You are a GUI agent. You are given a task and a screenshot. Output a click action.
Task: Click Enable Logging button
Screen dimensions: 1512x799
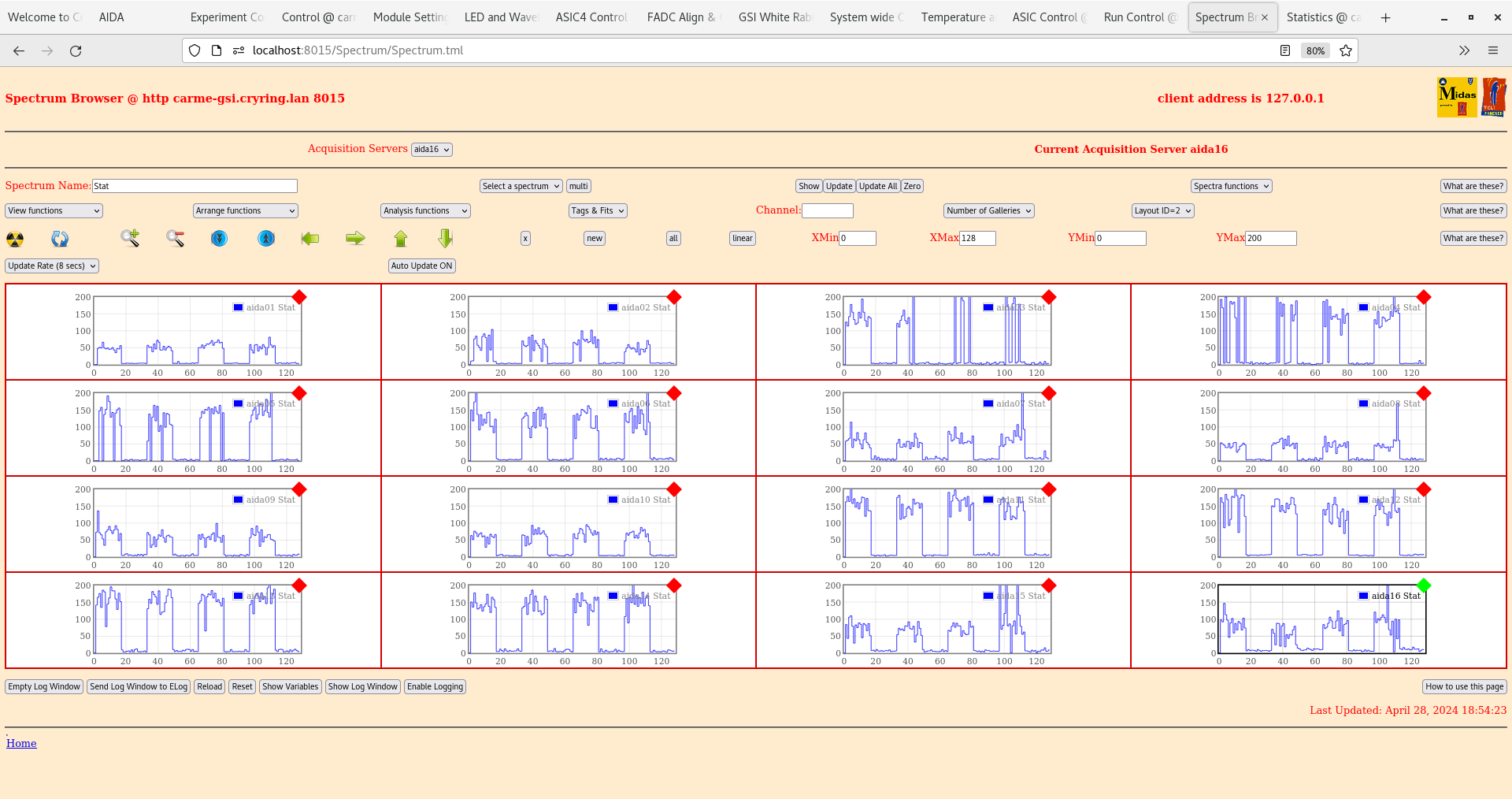(x=435, y=687)
